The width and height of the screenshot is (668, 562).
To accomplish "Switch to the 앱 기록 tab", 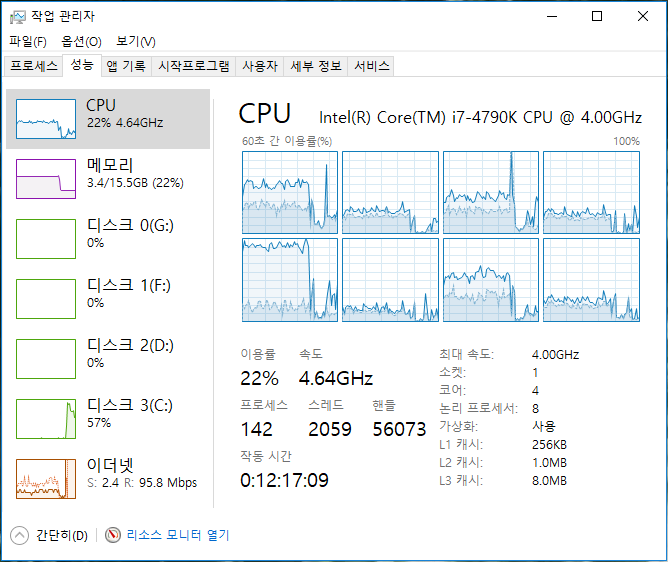I will coord(126,67).
